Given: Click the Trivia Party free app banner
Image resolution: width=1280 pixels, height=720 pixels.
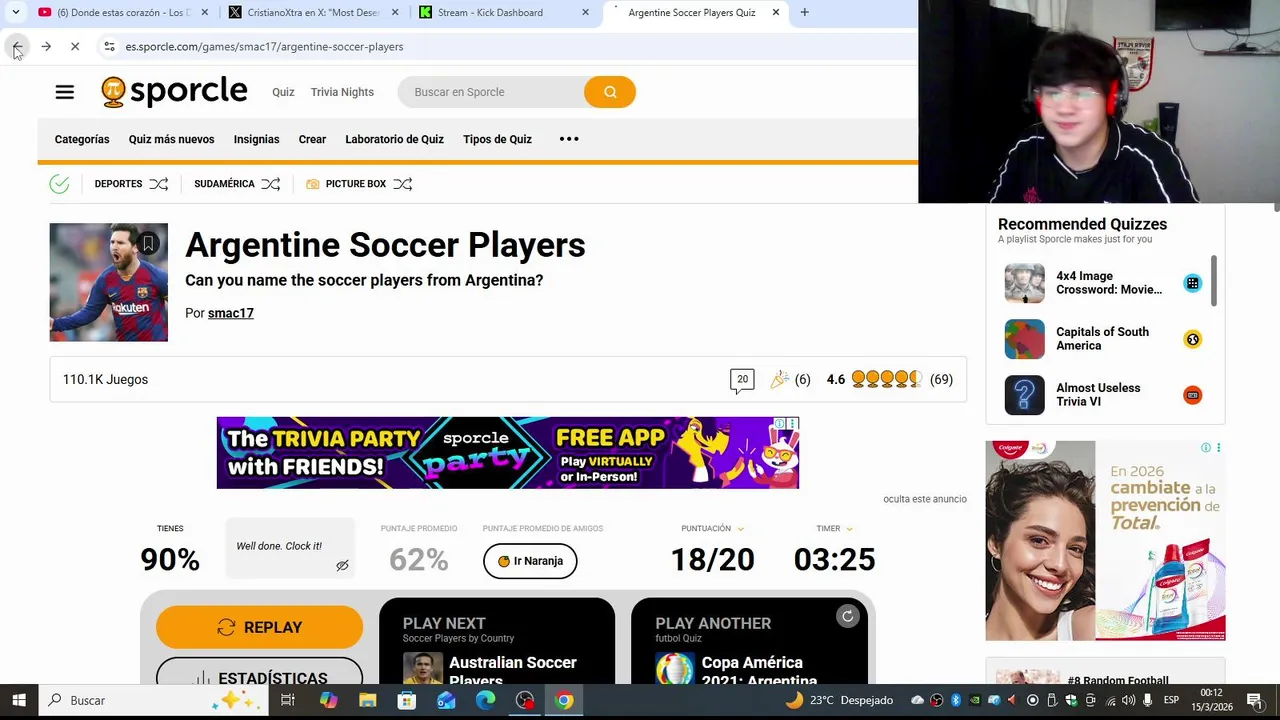Looking at the screenshot, I should [507, 453].
